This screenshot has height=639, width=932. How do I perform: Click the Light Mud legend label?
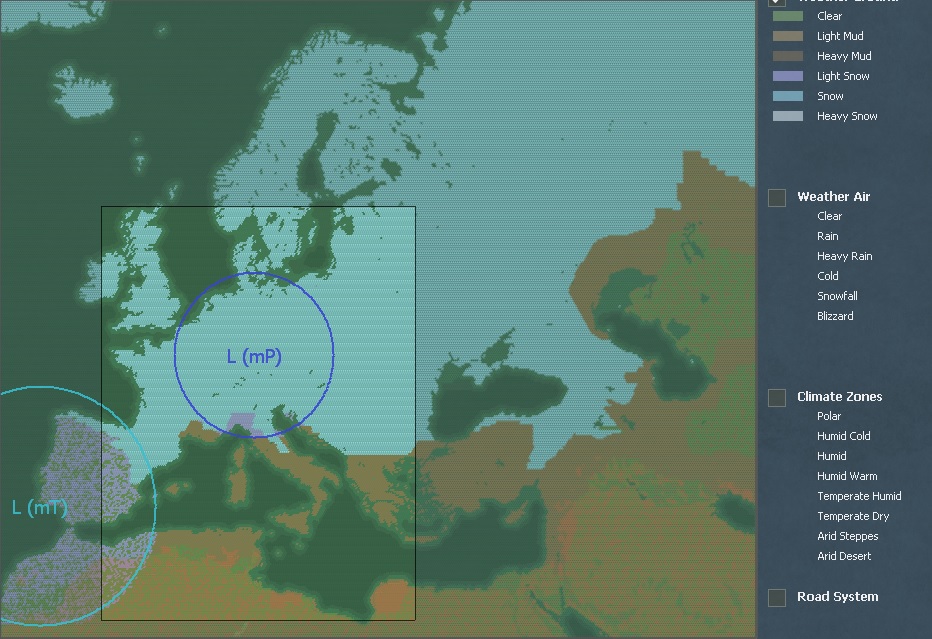point(840,36)
